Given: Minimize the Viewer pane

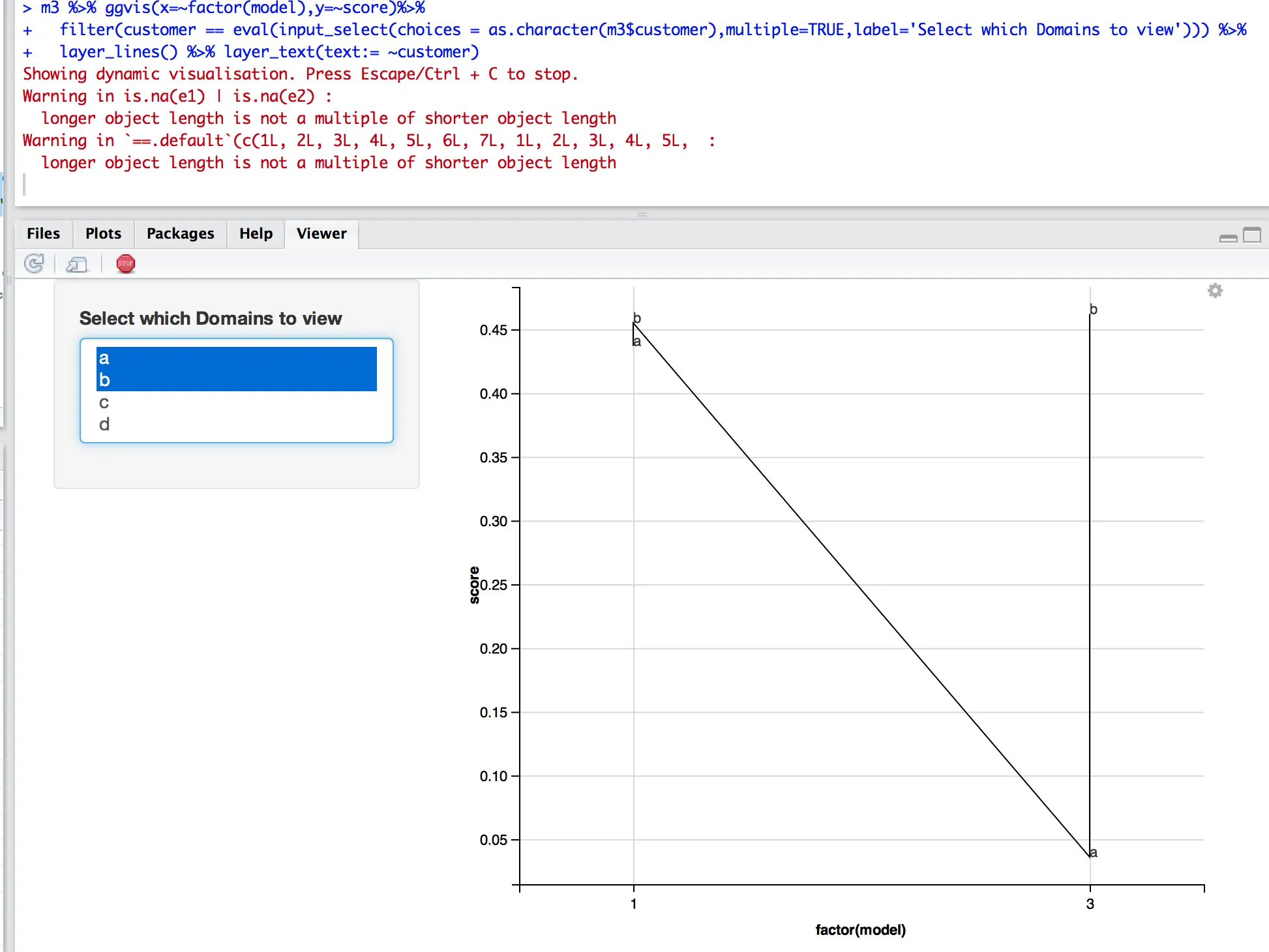Looking at the screenshot, I should pyautogui.click(x=1228, y=237).
